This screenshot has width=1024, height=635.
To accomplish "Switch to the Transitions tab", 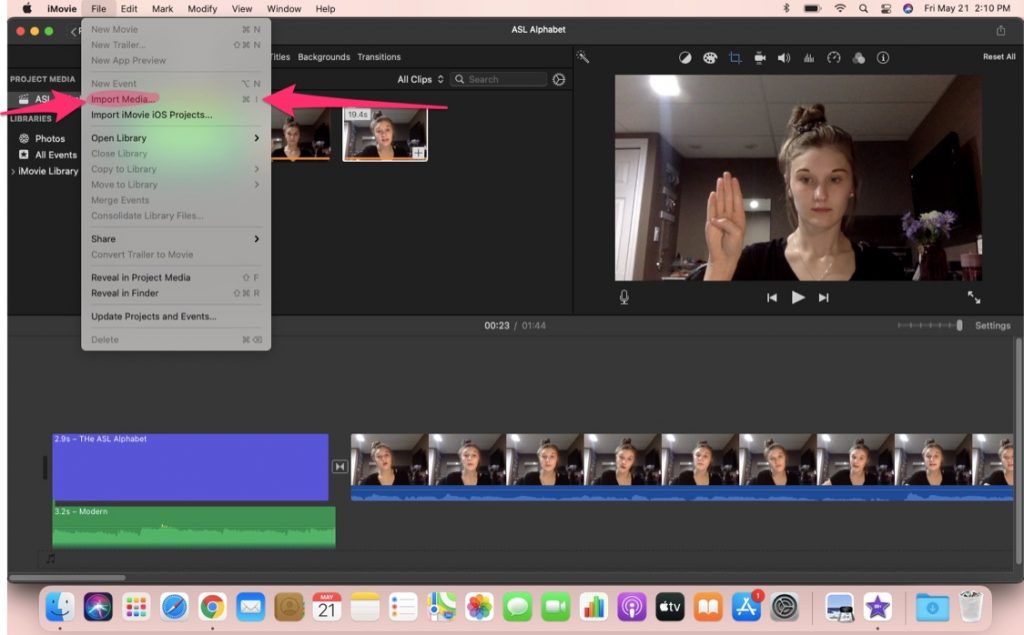I will pyautogui.click(x=379, y=57).
